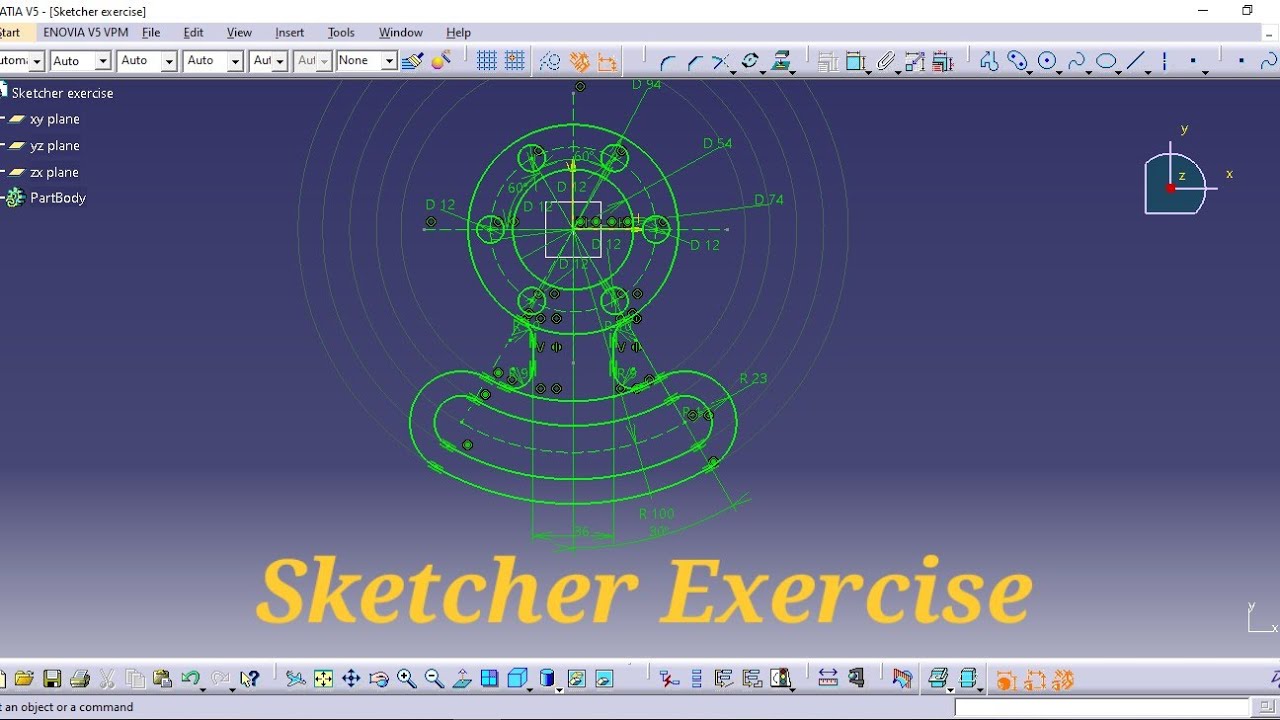1280x720 pixels.
Task: Expand the Circle tool sub-menu arrow
Action: 1060,72
